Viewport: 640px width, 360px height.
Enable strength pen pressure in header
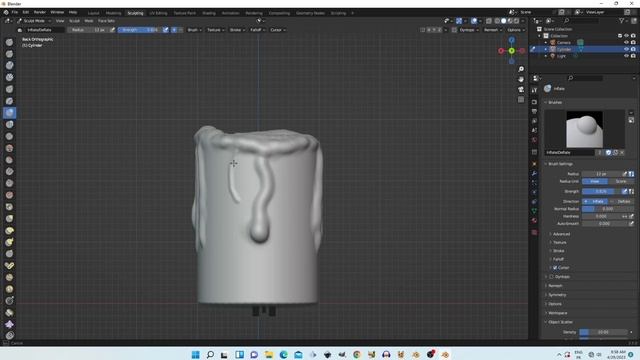coord(166,30)
